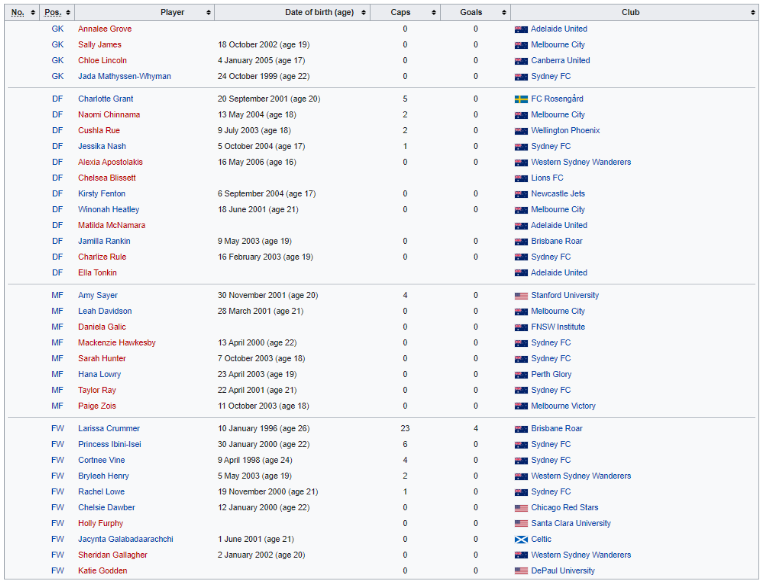Click the 23 caps value for Larissa Crummer
The width and height of the screenshot is (763, 584).
point(405,429)
